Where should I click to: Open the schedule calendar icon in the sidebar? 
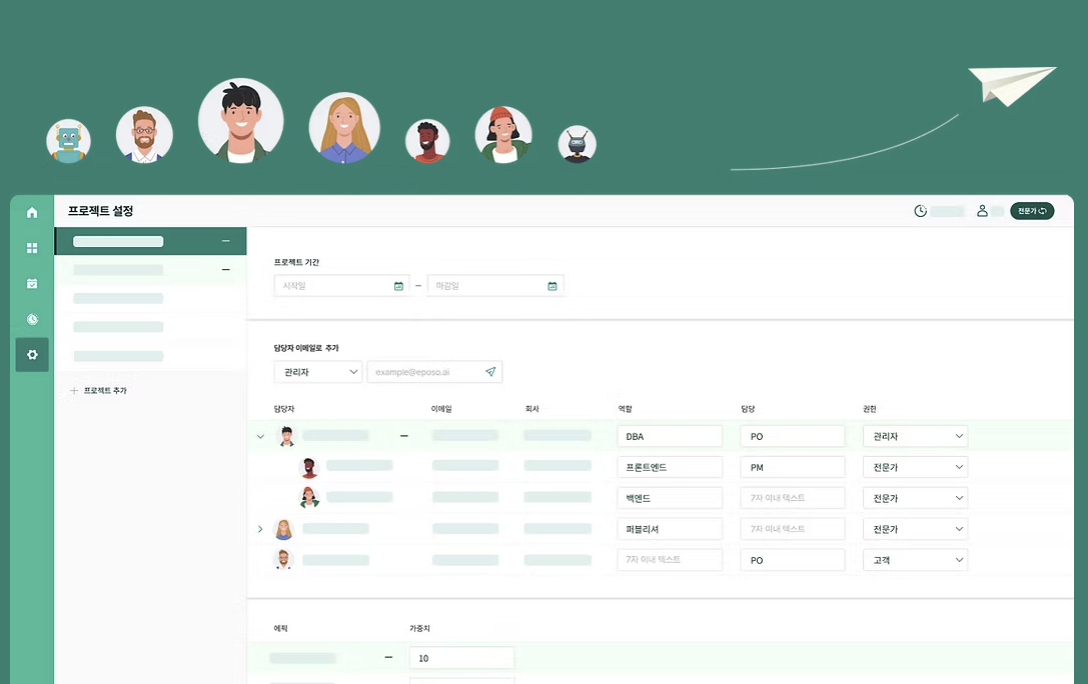(31, 283)
